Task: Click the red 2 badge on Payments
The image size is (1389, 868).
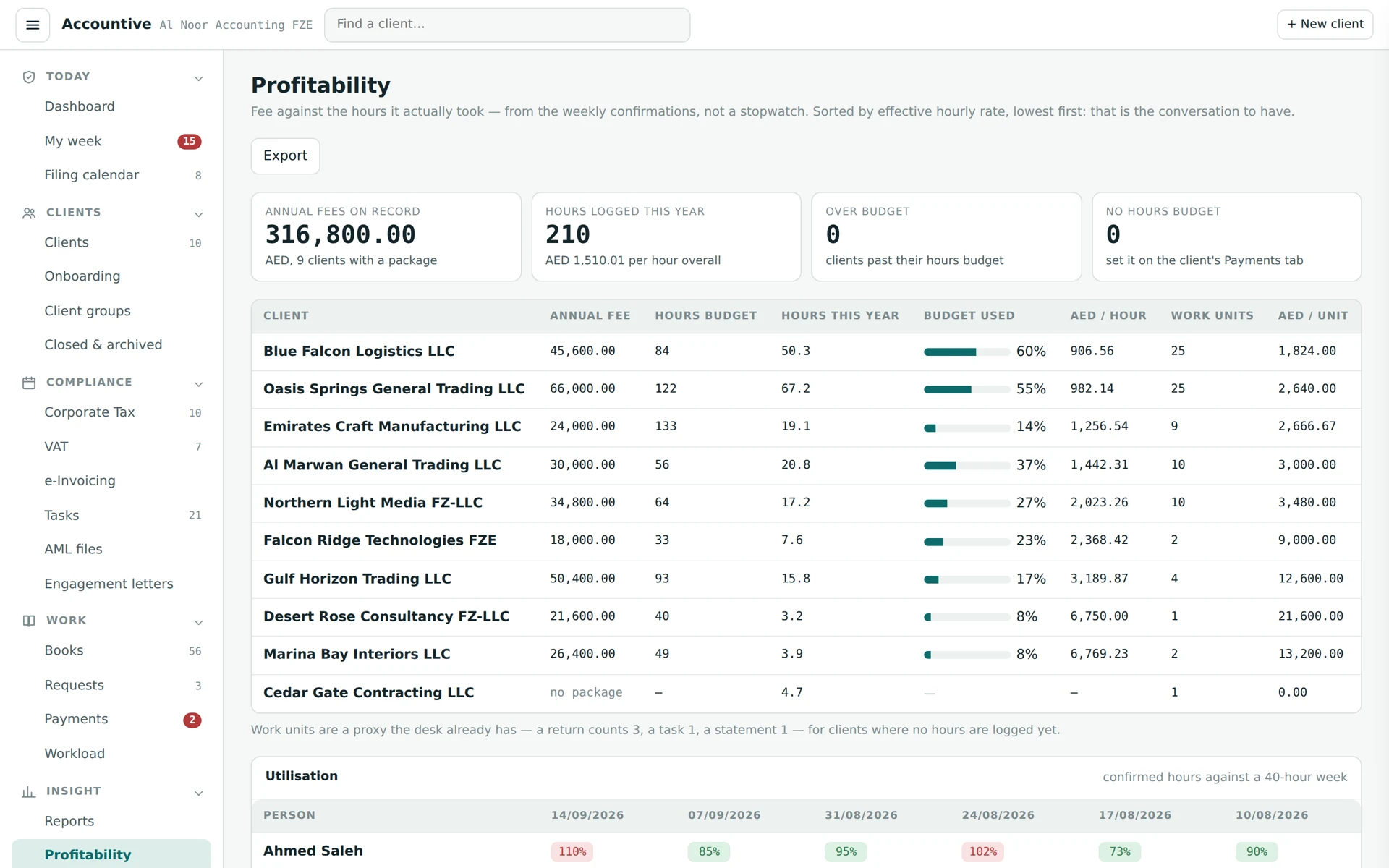Action: tap(192, 720)
